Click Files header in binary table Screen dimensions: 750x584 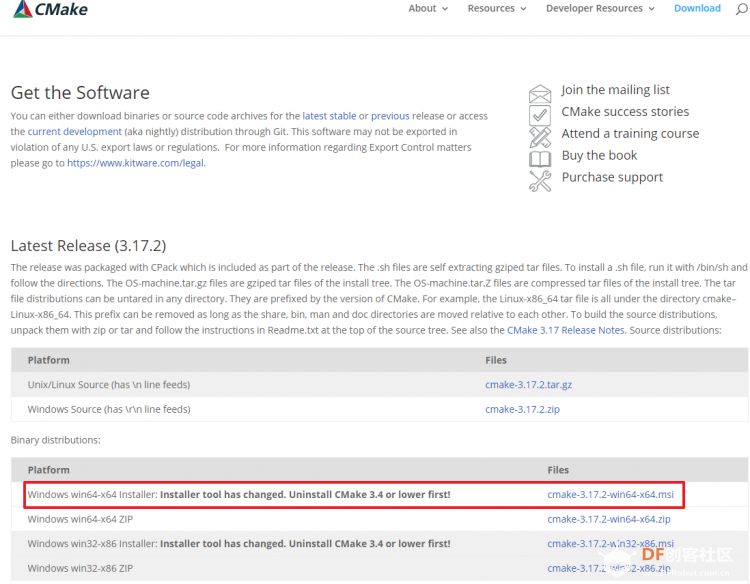click(x=558, y=470)
